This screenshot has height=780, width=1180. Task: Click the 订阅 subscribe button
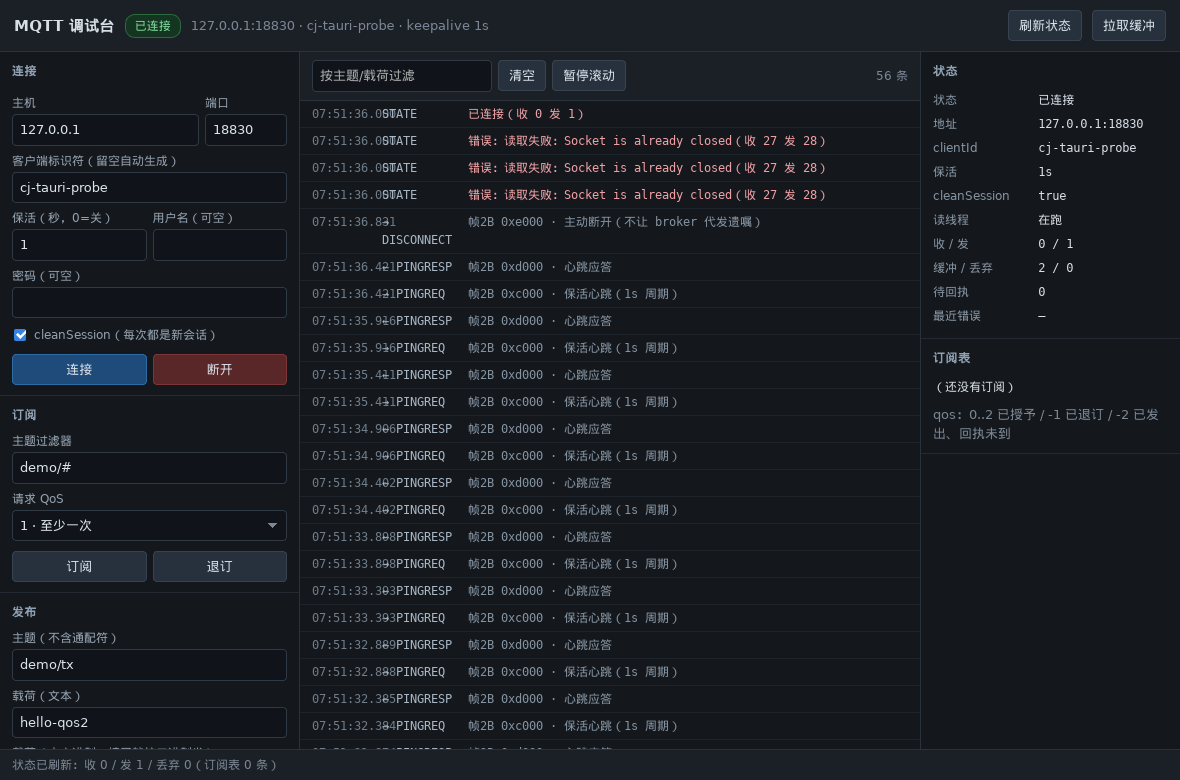[79, 566]
